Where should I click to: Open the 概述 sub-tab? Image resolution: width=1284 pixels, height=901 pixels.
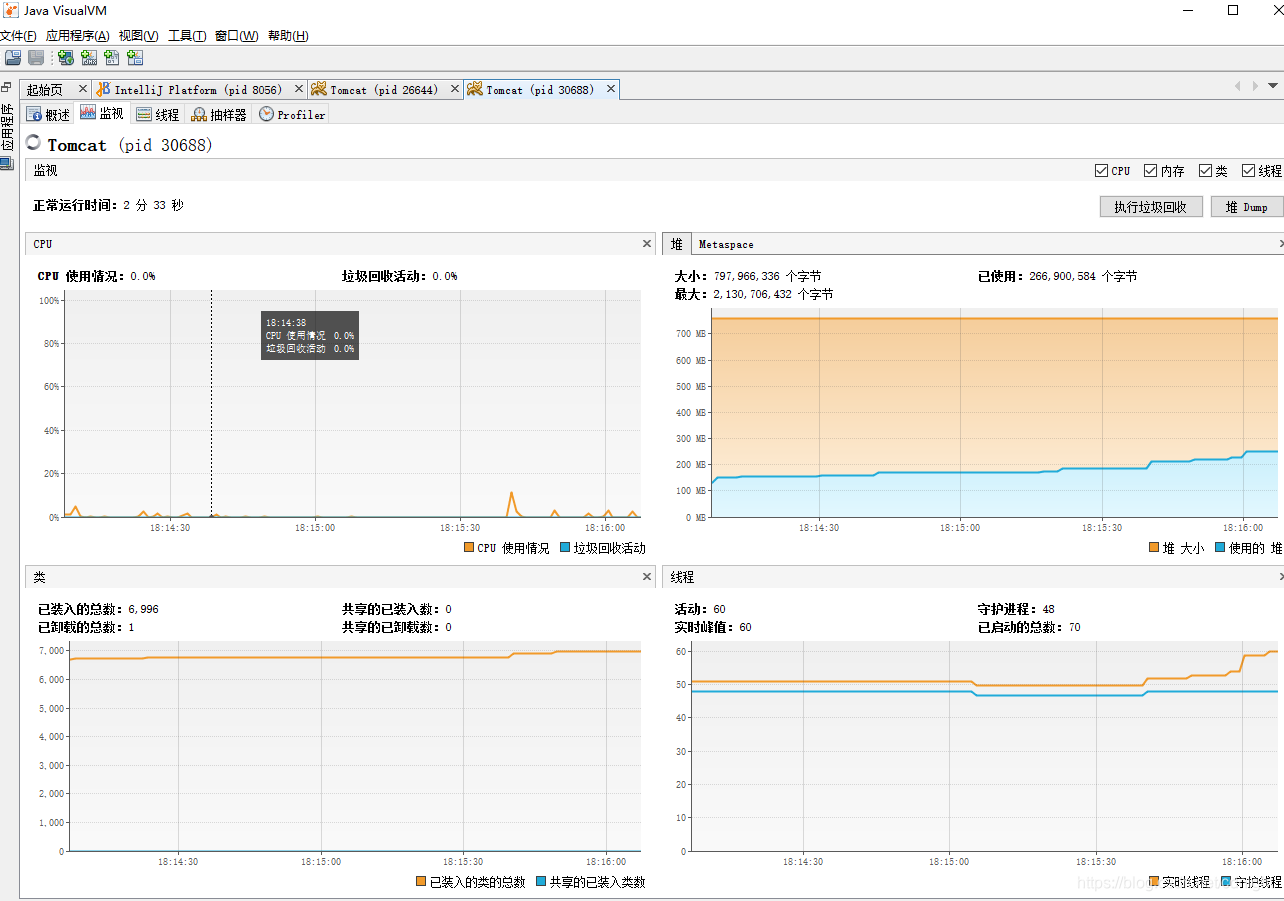(48, 115)
